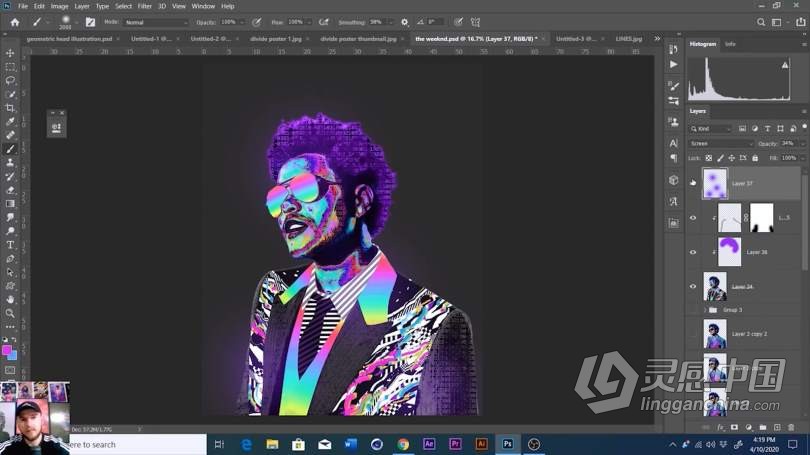
Task: Switch to the Info panel tab
Action: point(730,44)
